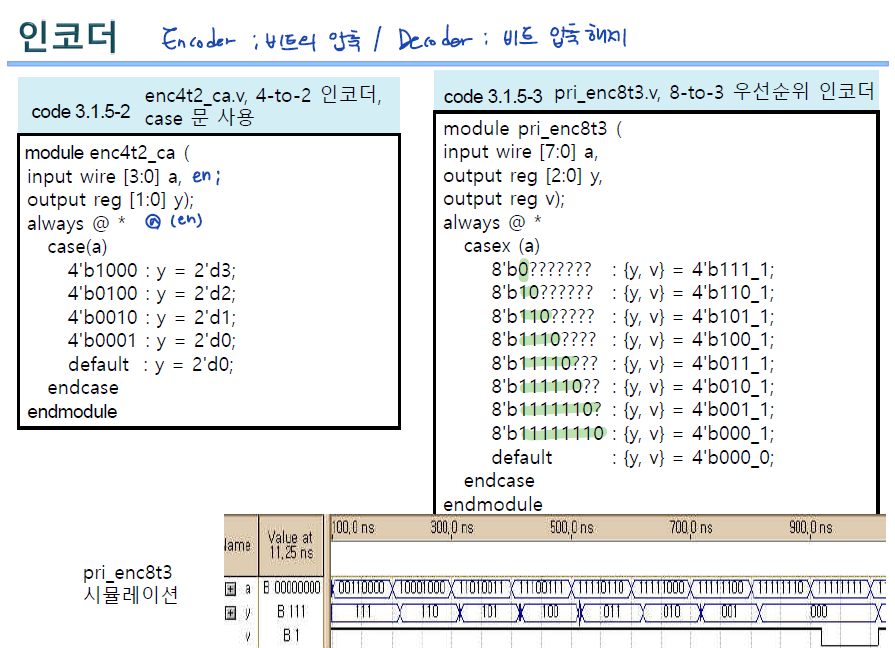Click 'endmodule' in the pri_enc8t3 code
The height and width of the screenshot is (648, 895).
coord(493,505)
